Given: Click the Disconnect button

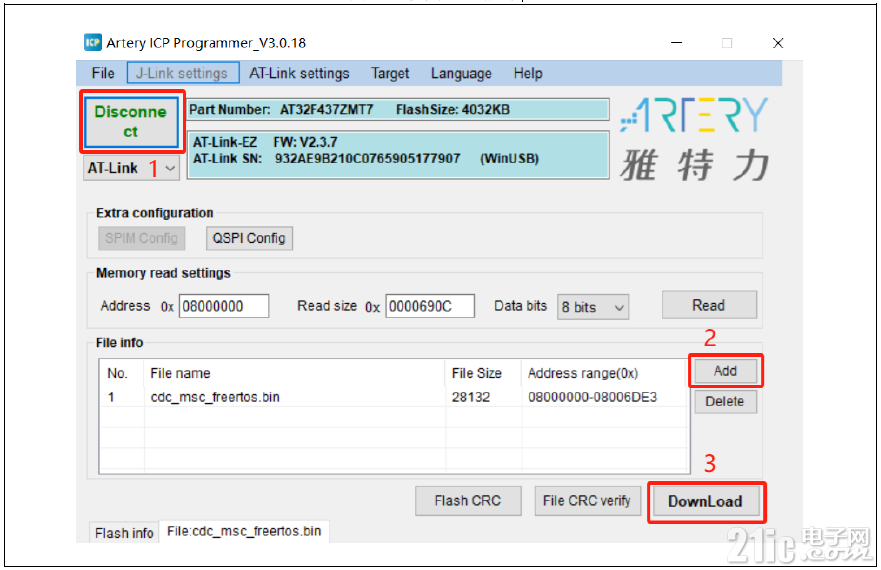Looking at the screenshot, I should click(131, 122).
